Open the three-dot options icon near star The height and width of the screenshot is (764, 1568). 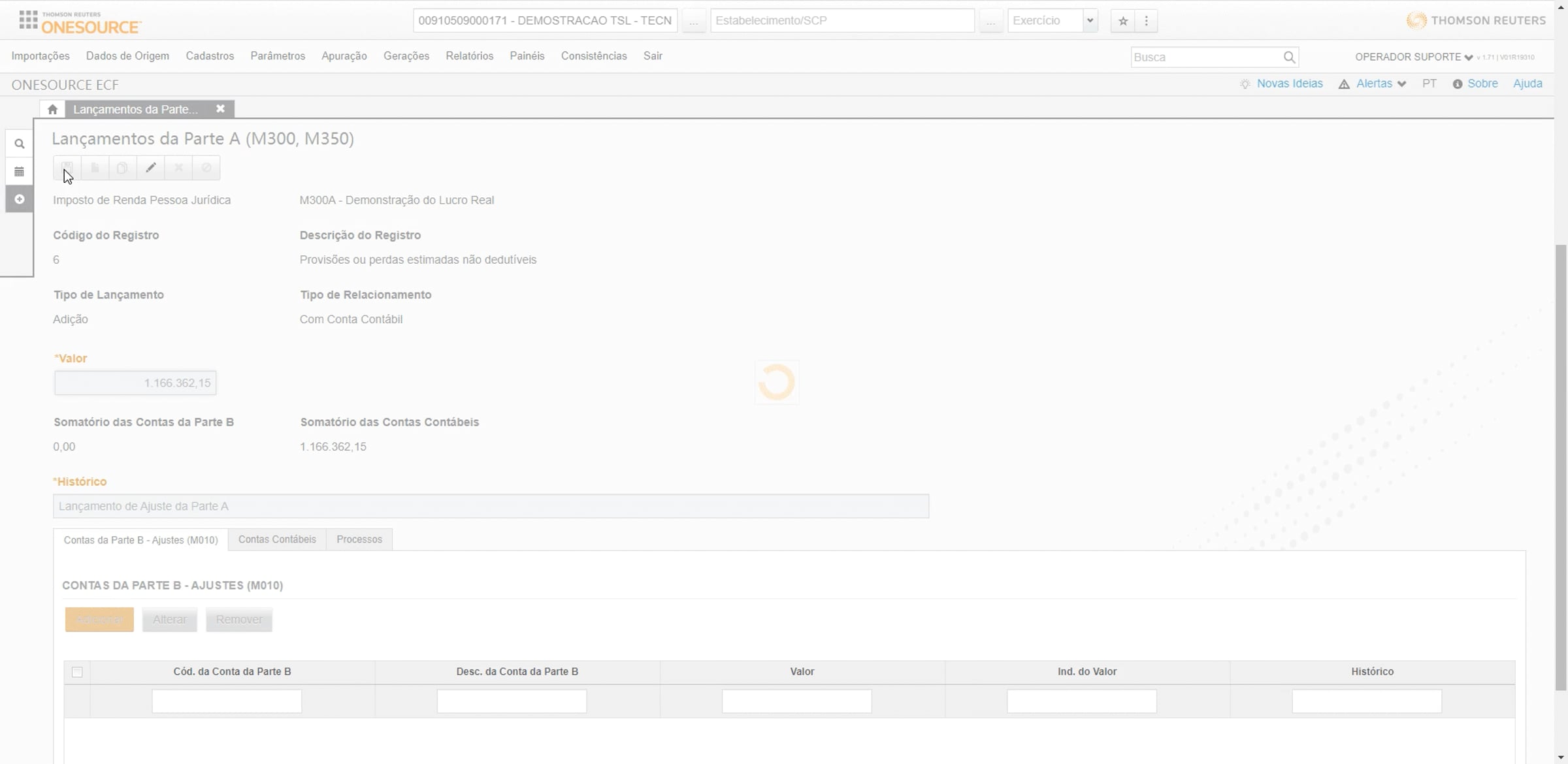[1146, 21]
